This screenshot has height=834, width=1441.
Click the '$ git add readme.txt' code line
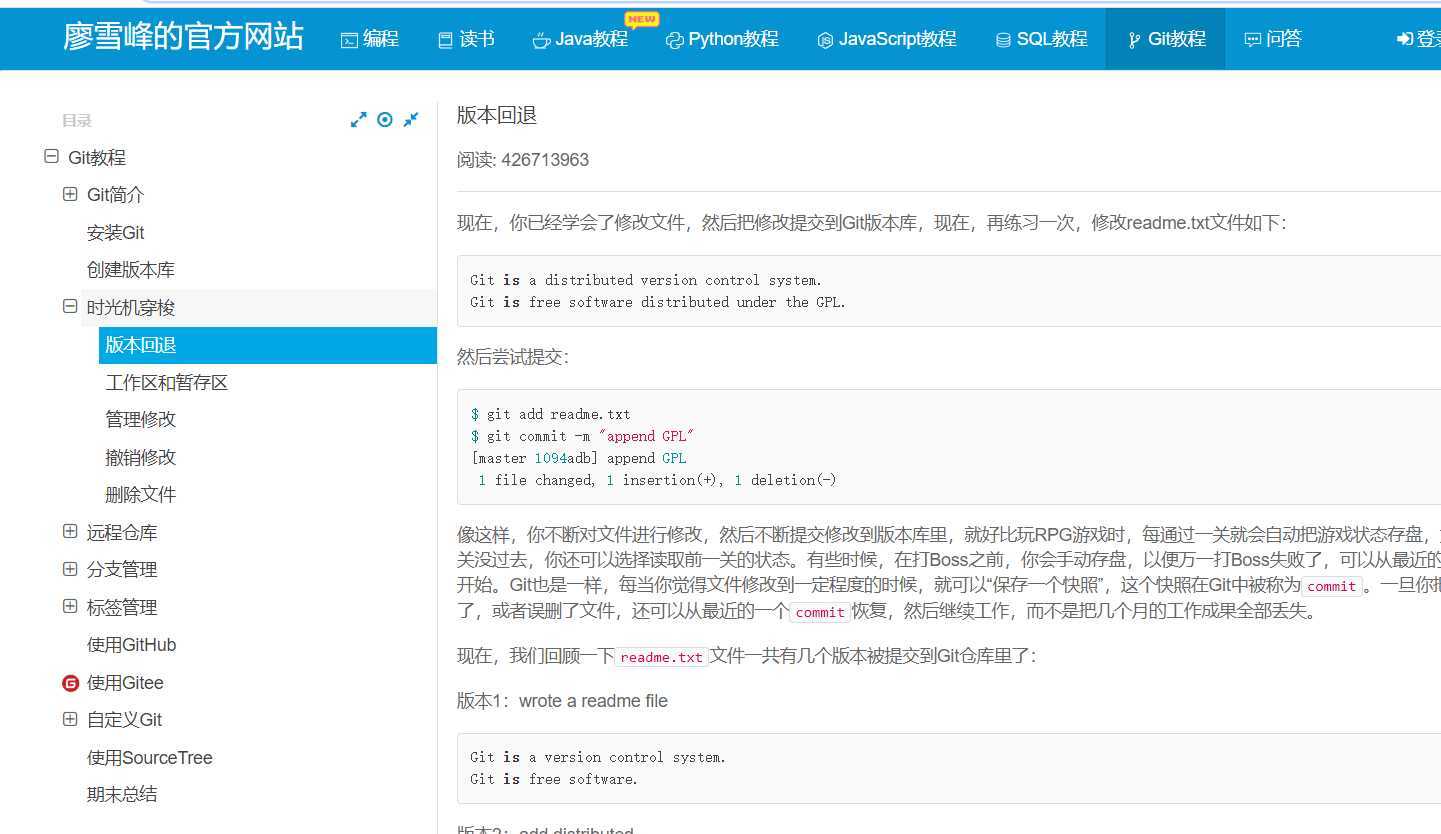tap(550, 414)
